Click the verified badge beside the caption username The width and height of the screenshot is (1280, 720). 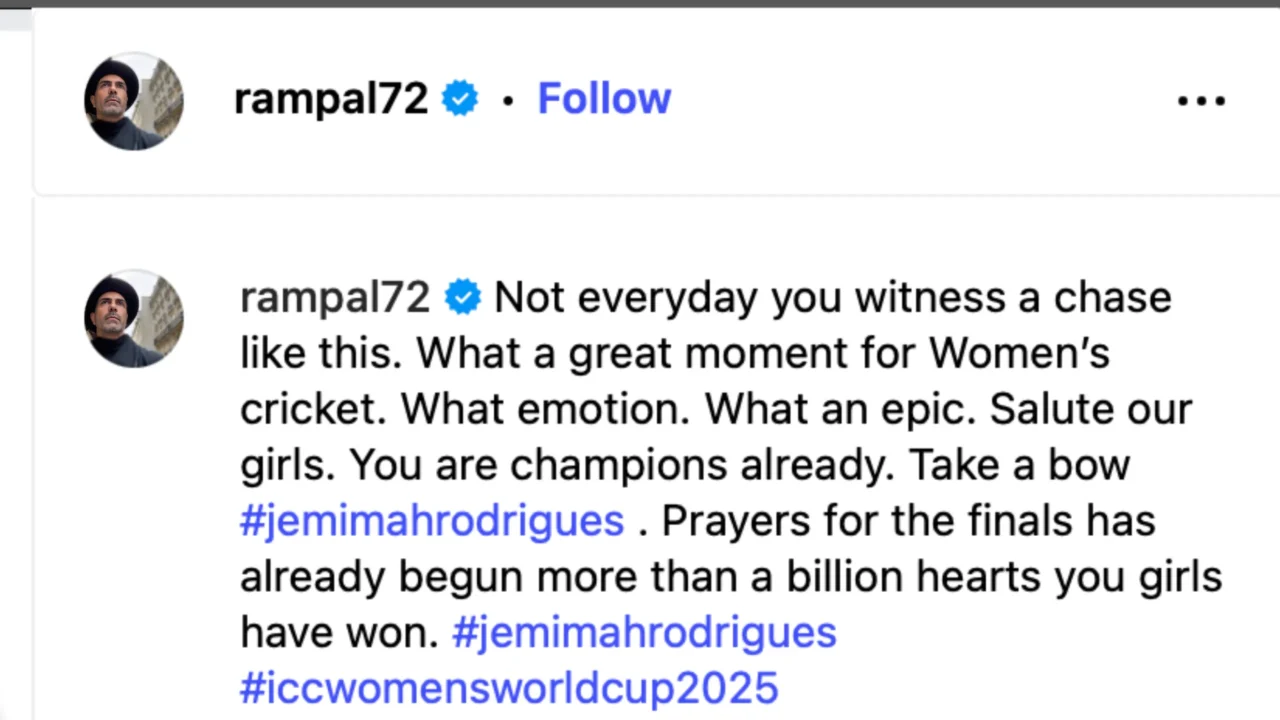pyautogui.click(x=462, y=297)
